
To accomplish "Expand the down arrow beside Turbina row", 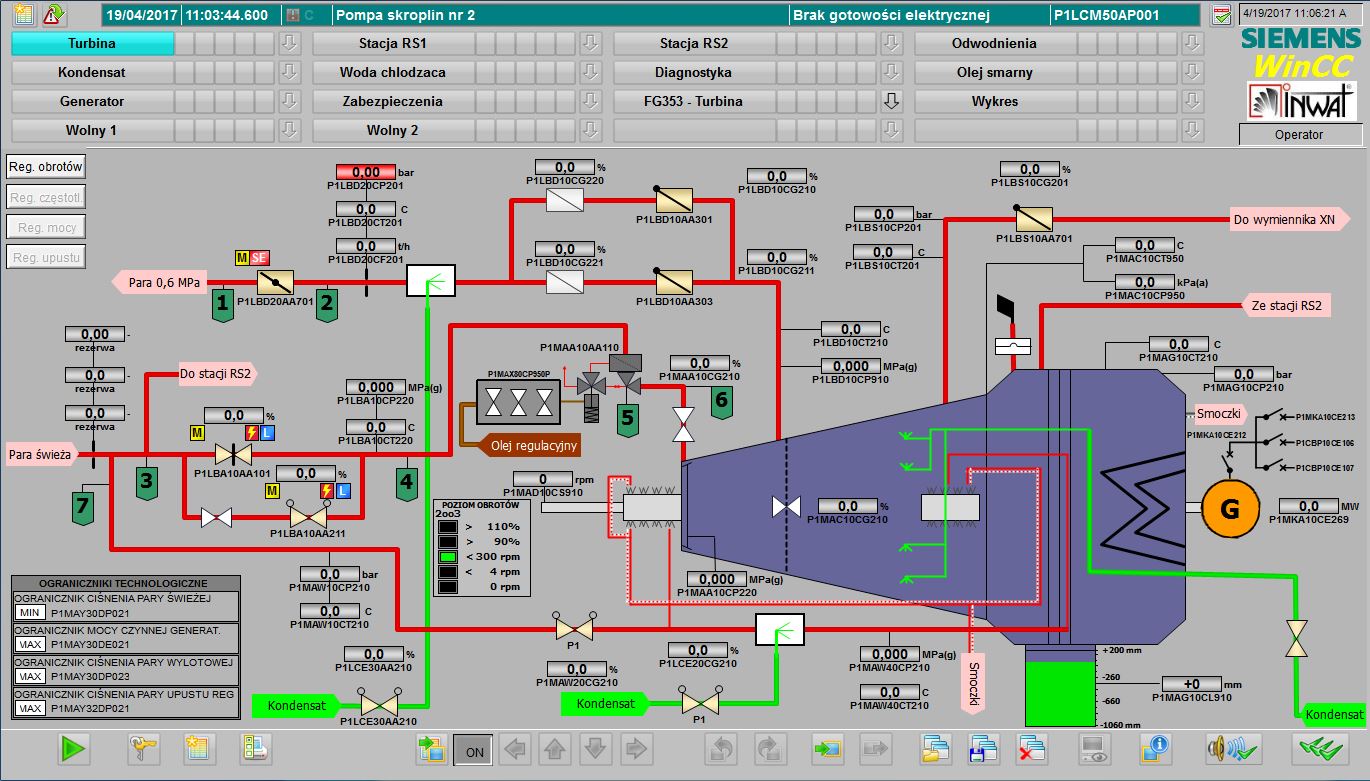I will 289,44.
